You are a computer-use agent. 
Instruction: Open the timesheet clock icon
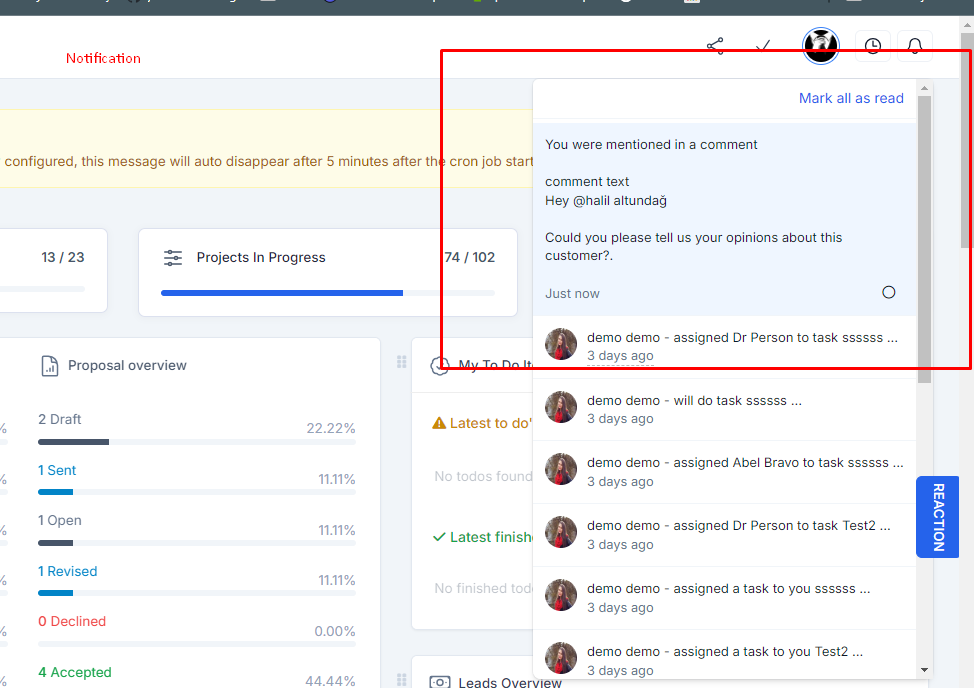(872, 46)
